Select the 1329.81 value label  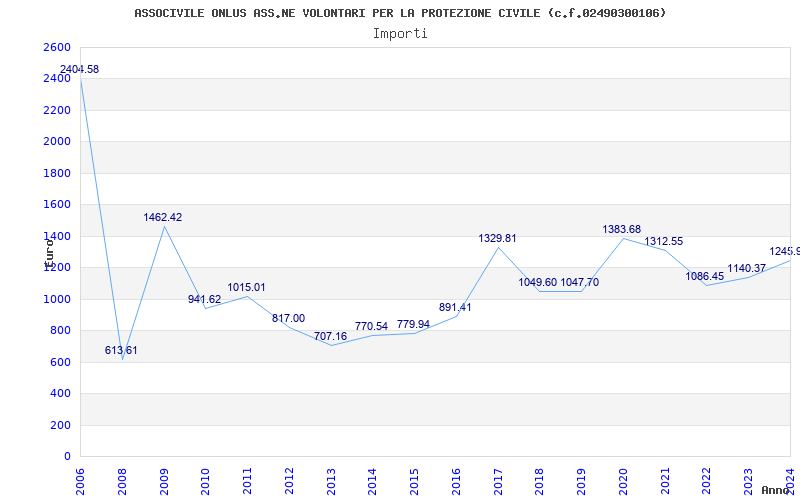(497, 238)
